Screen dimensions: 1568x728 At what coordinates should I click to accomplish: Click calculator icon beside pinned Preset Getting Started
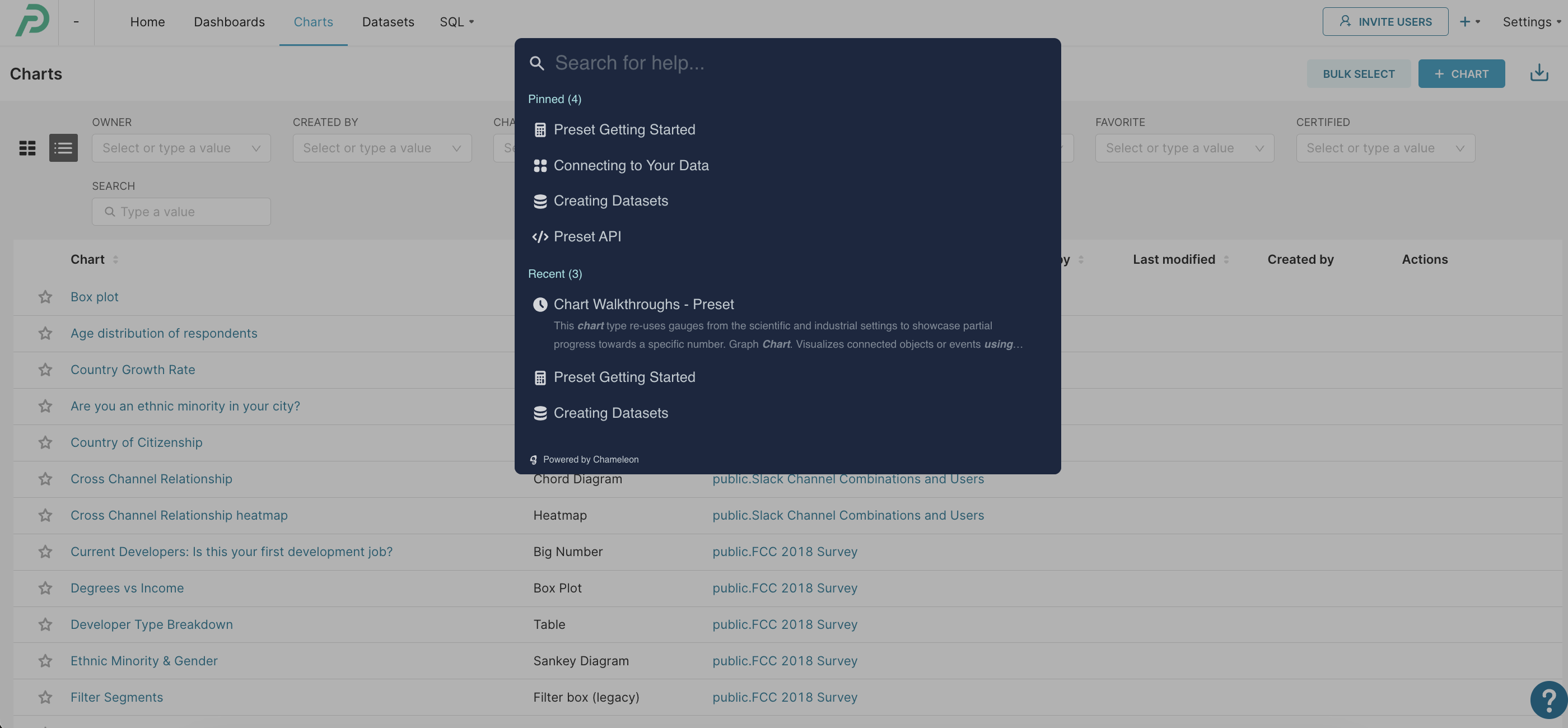540,130
